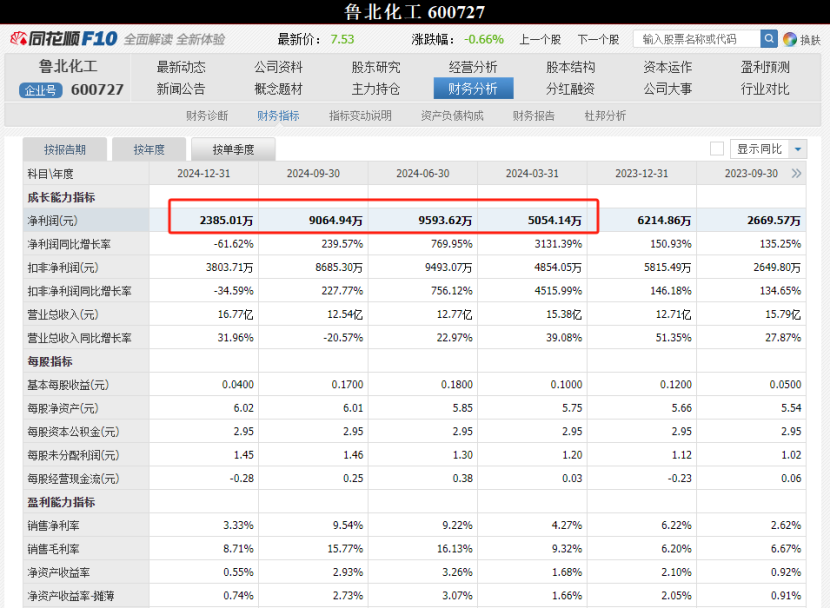Screen dimensions: 830x608
Task: Select the 营业总收入(元) row label
Action: point(63,315)
